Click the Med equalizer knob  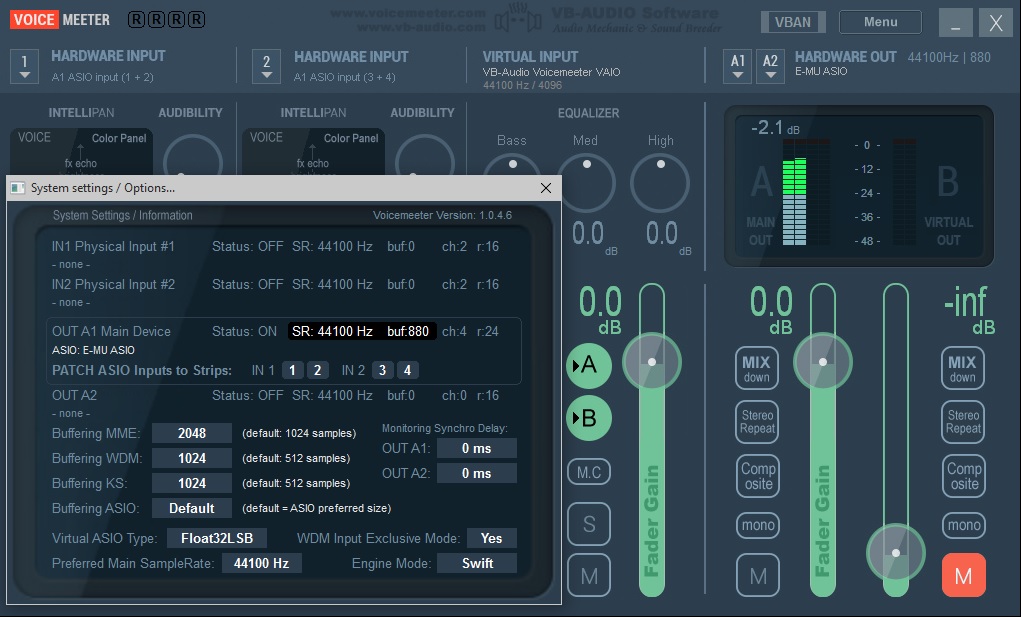[x=586, y=182]
